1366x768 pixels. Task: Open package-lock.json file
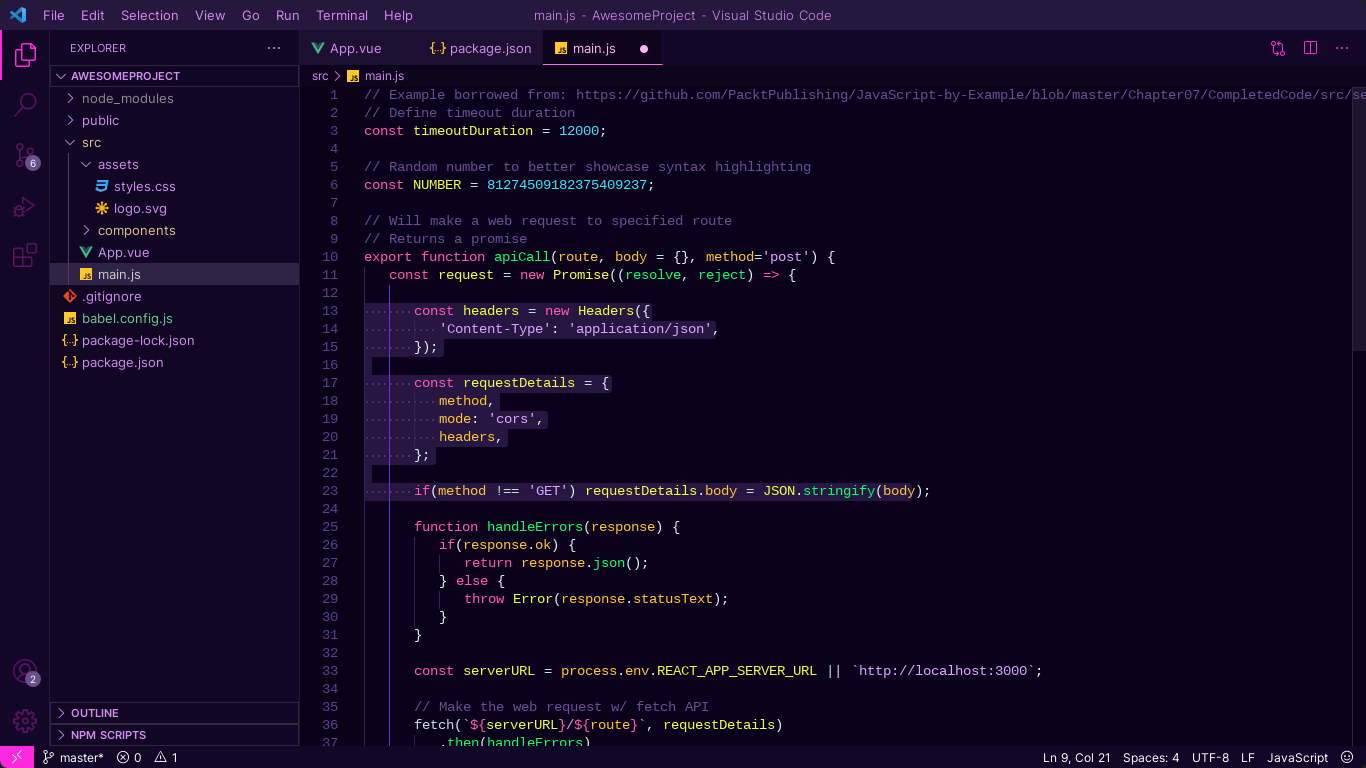(174, 340)
